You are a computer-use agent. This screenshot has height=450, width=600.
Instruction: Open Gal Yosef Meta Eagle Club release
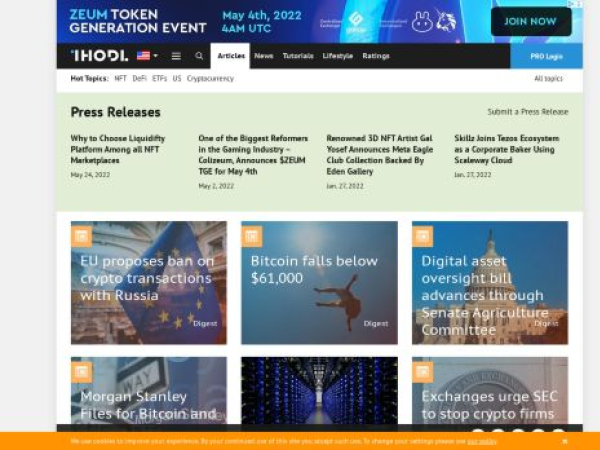point(380,155)
